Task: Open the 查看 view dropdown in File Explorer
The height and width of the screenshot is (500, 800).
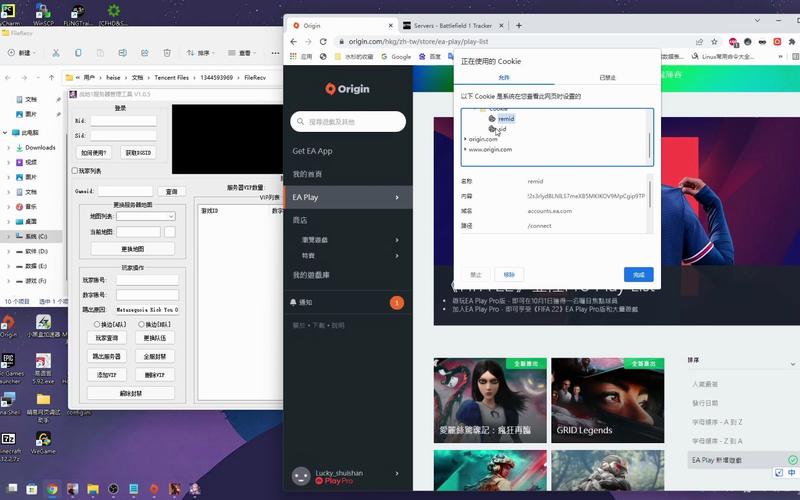Action: pyautogui.click(x=242, y=53)
